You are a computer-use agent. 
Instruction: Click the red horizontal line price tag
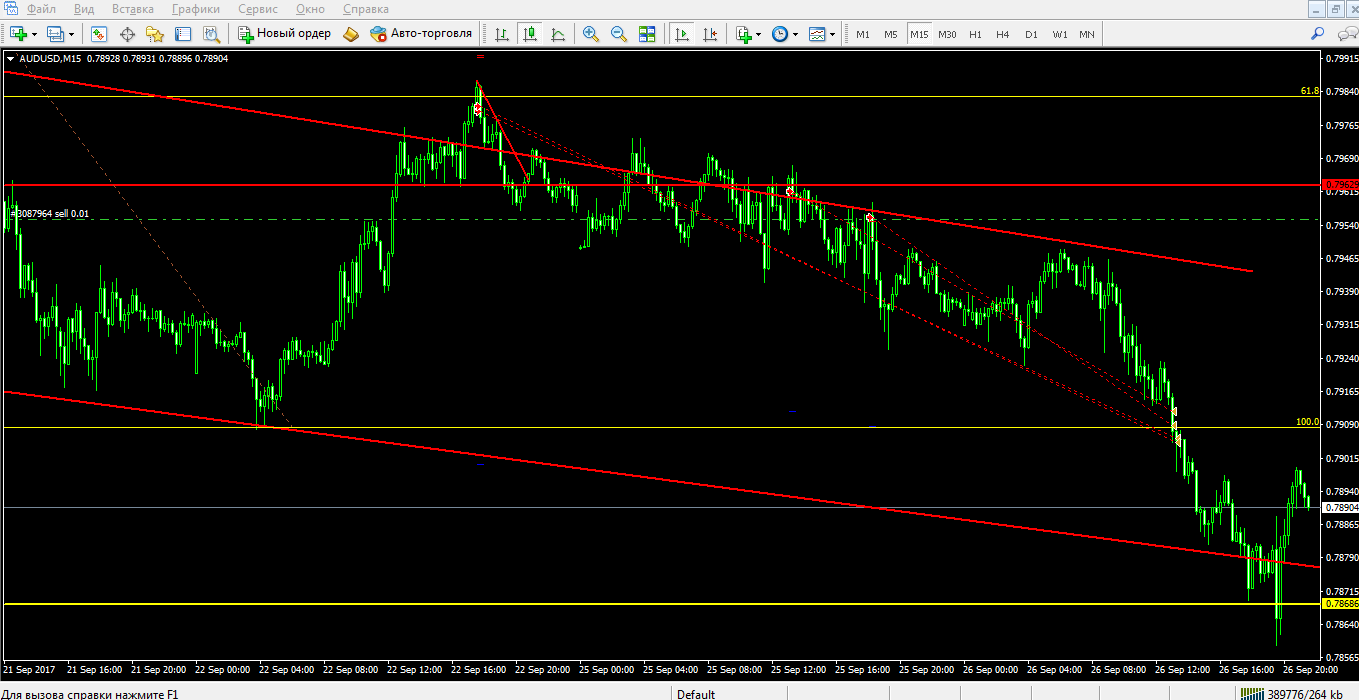coord(1340,185)
